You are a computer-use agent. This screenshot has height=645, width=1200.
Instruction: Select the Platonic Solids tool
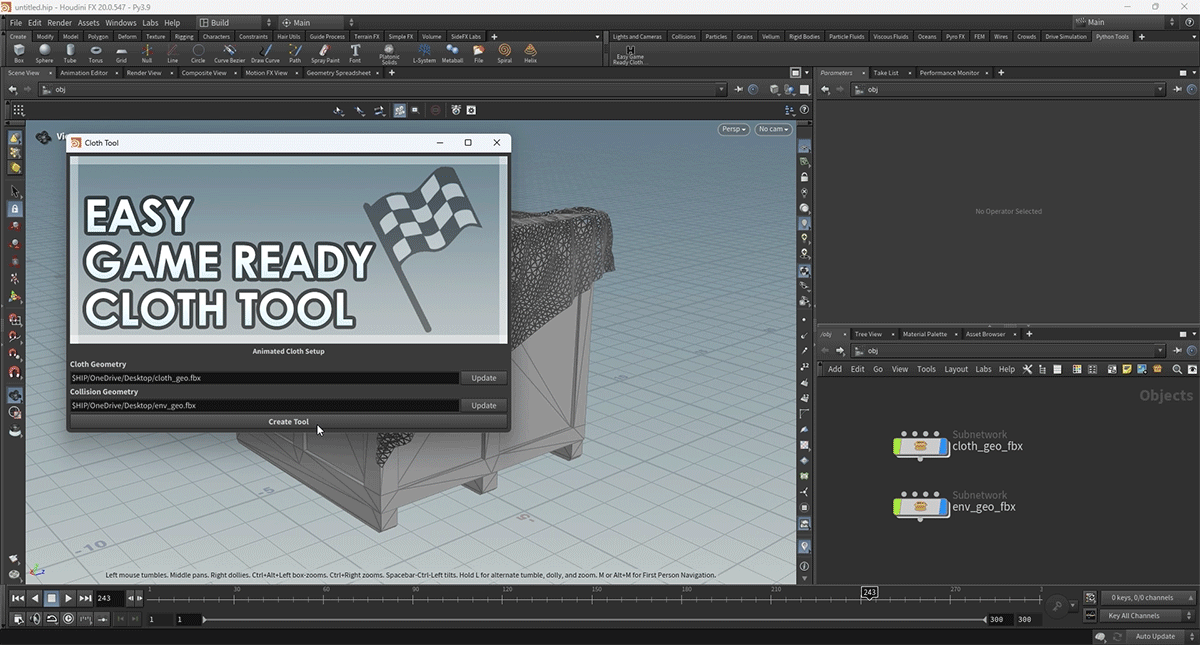pyautogui.click(x=390, y=54)
